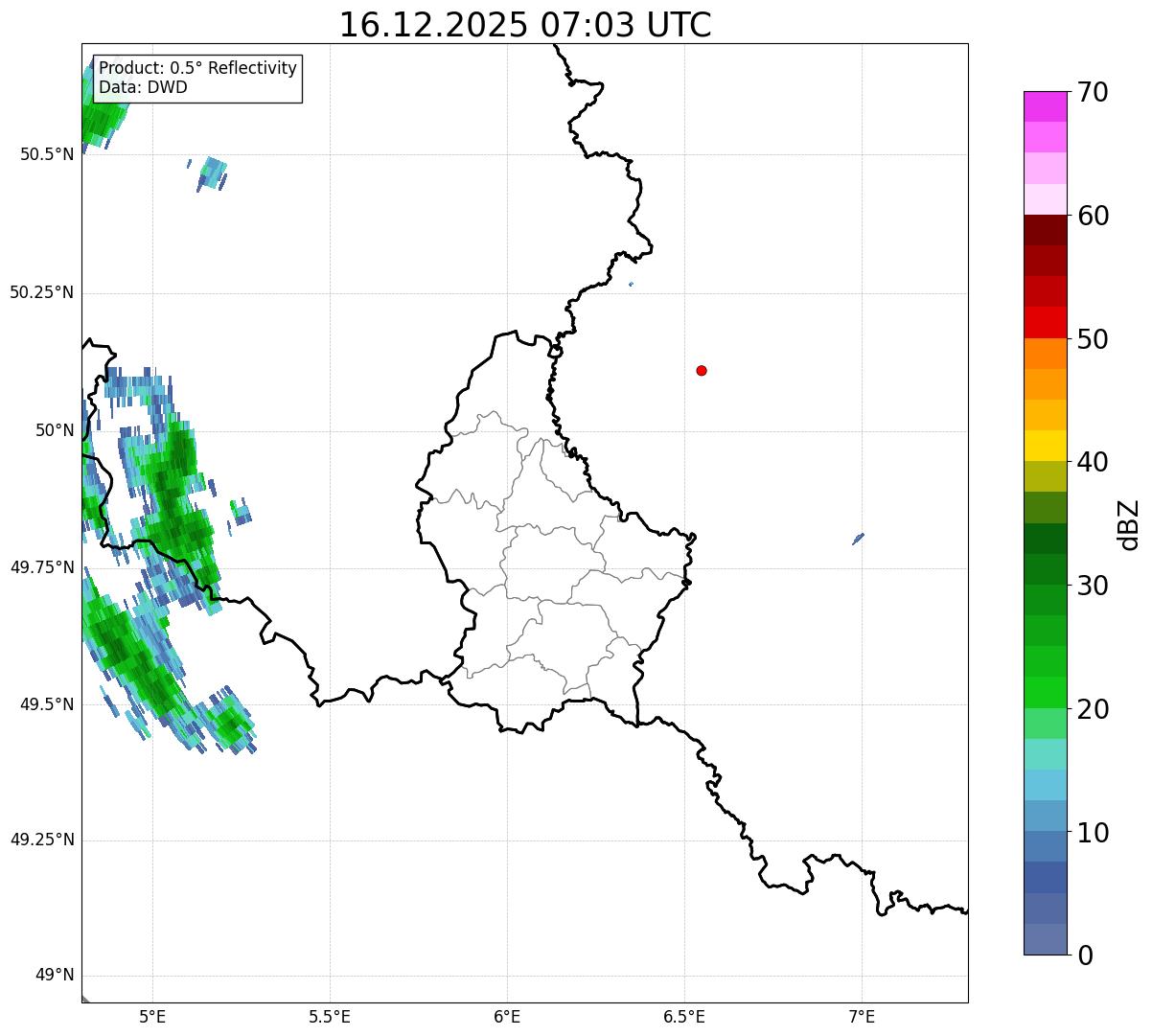Image resolution: width=1152 pixels, height=1036 pixels.
Task: Click the yellow colorbar segment above 40
Action: (x=1046, y=446)
